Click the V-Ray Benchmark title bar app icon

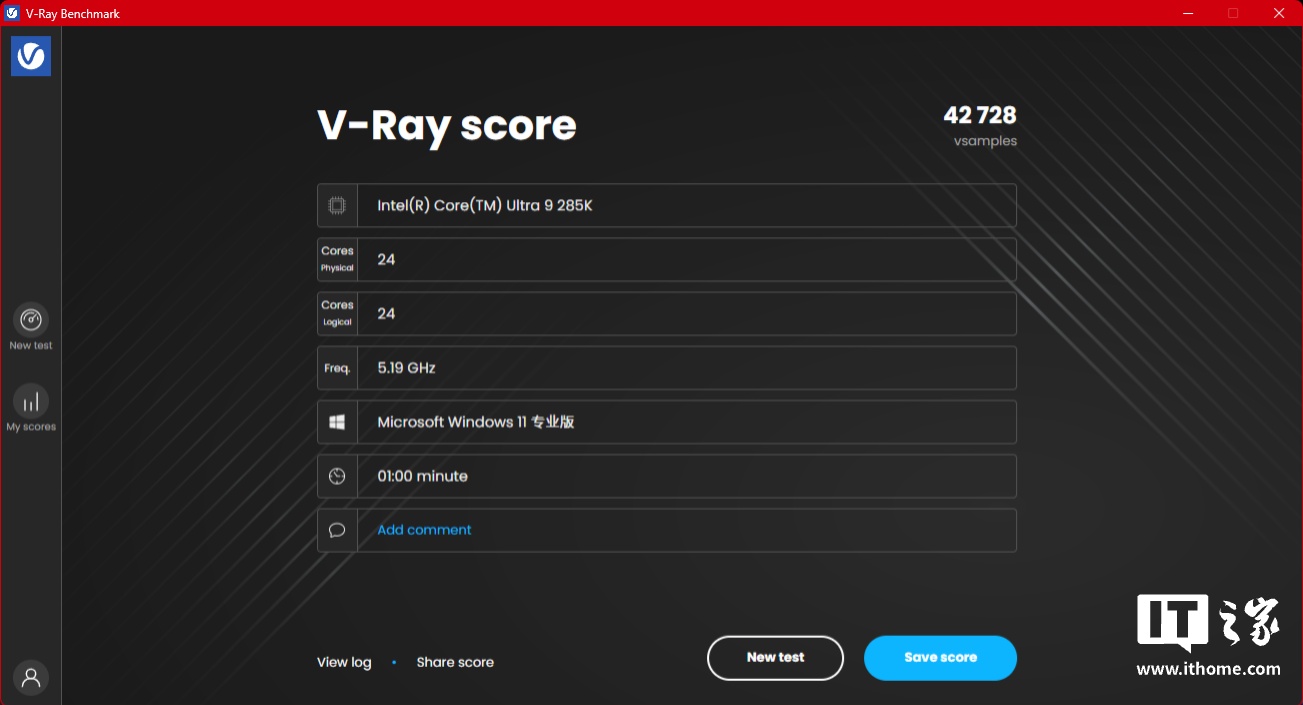[13, 13]
